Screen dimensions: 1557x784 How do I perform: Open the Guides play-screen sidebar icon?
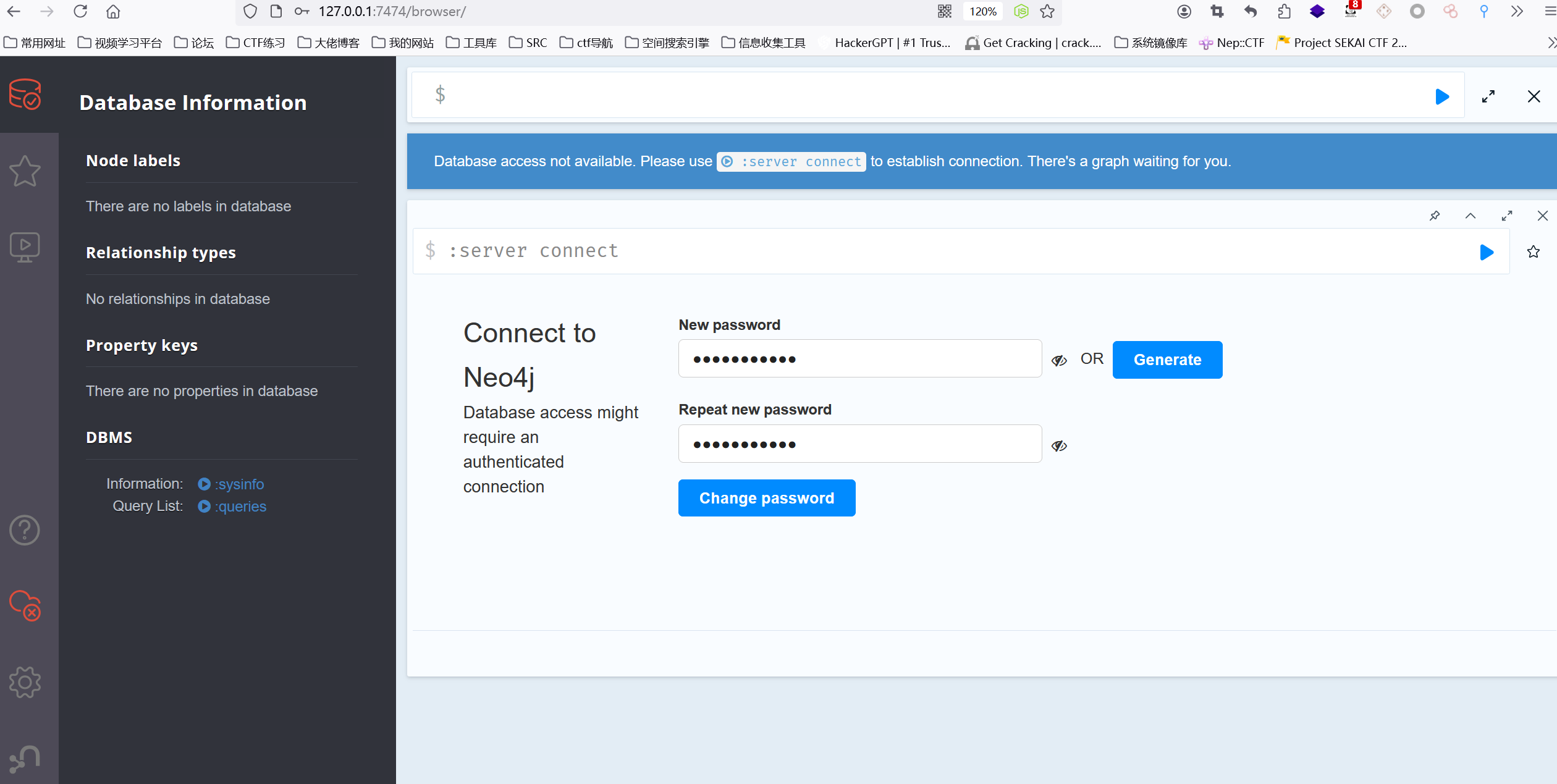25,247
